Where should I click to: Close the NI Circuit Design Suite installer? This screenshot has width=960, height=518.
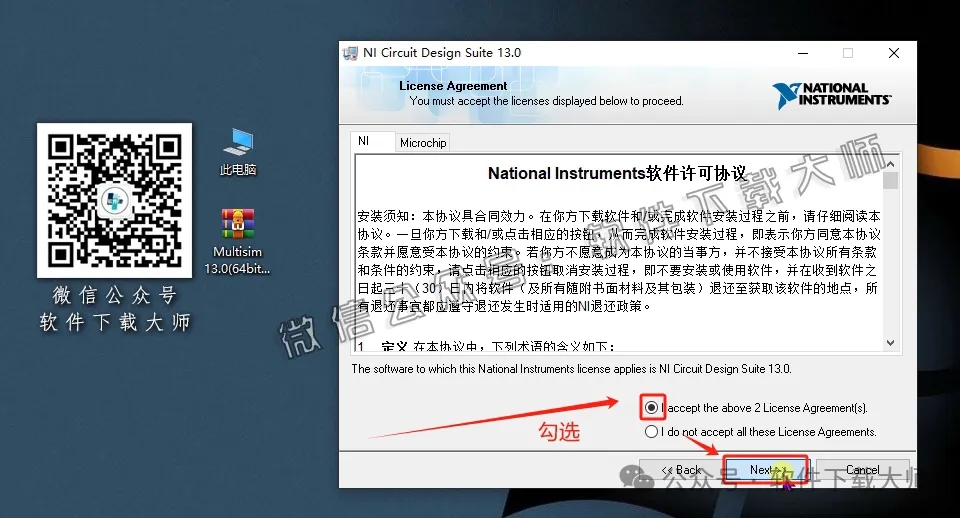[894, 53]
